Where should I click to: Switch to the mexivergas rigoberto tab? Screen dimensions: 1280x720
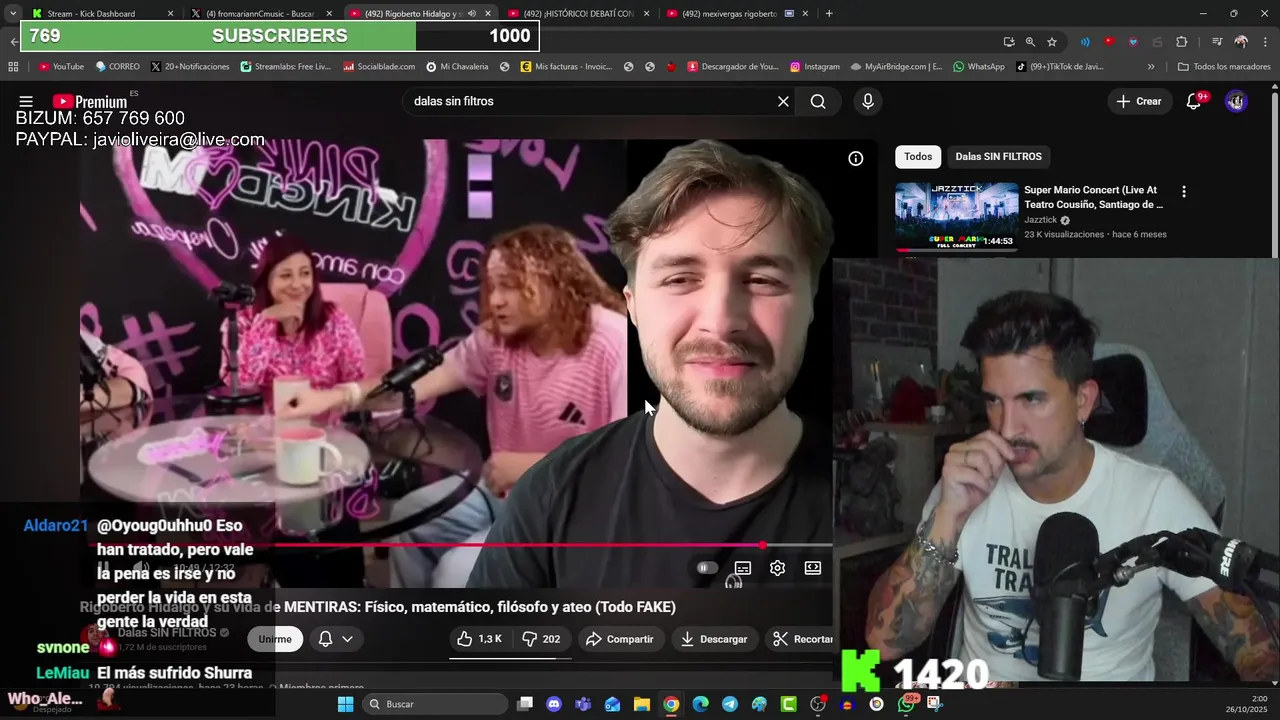[737, 14]
